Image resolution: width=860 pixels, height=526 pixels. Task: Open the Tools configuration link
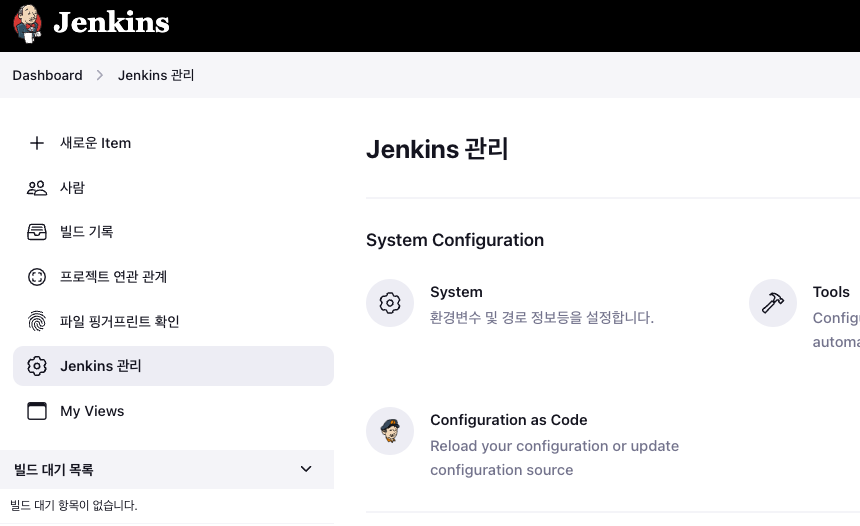[831, 292]
